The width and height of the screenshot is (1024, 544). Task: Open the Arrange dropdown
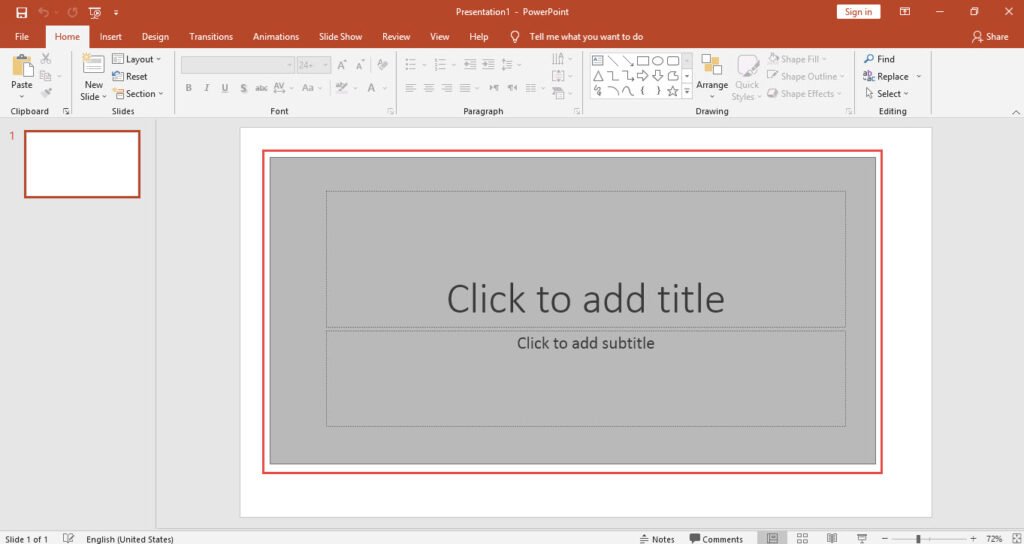[712, 77]
